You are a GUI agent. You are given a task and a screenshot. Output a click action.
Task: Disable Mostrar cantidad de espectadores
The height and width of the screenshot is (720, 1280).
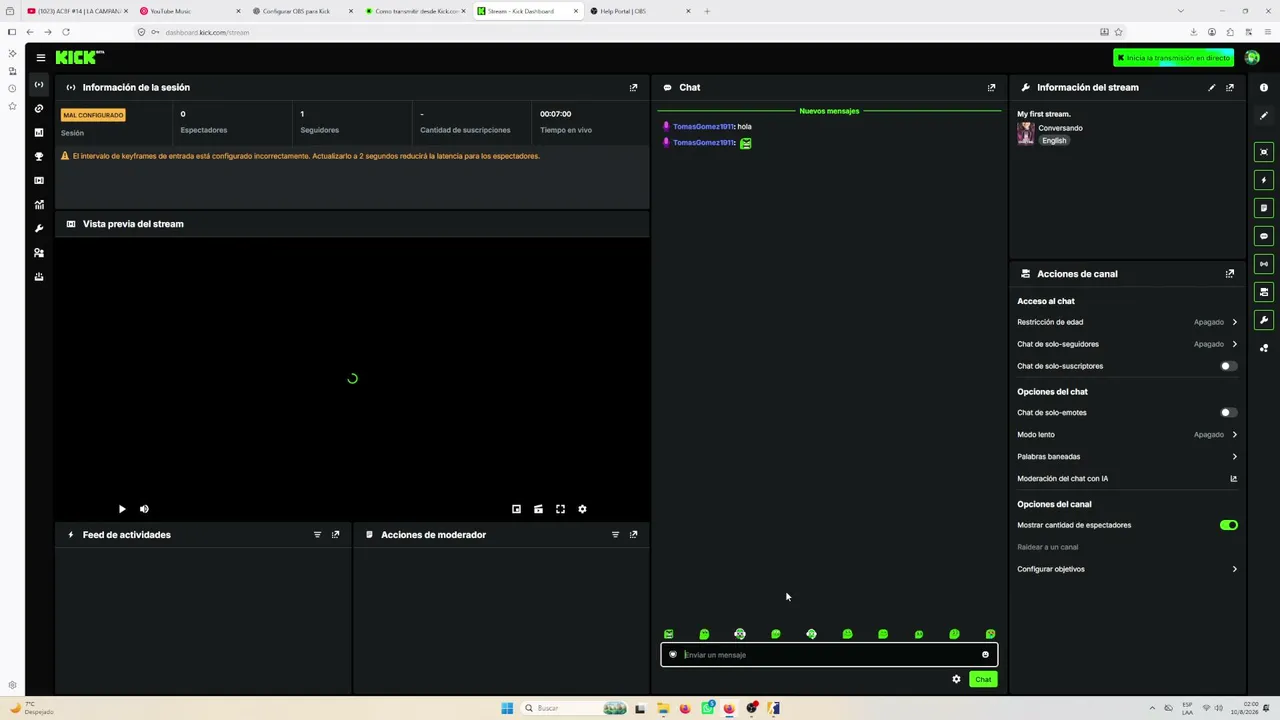tap(1228, 525)
